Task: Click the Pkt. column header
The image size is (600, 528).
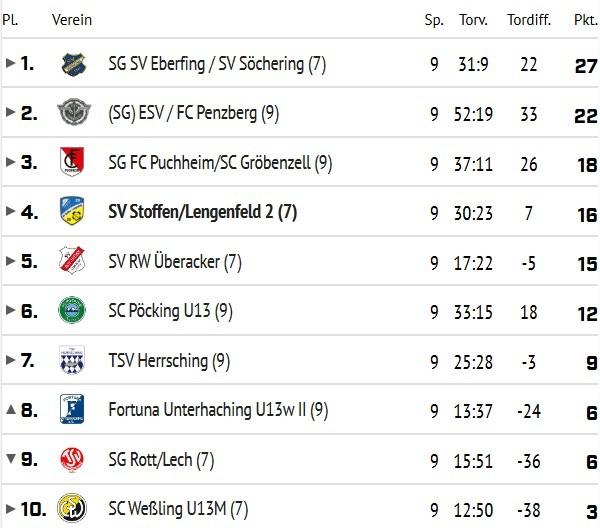Action: coord(586,20)
